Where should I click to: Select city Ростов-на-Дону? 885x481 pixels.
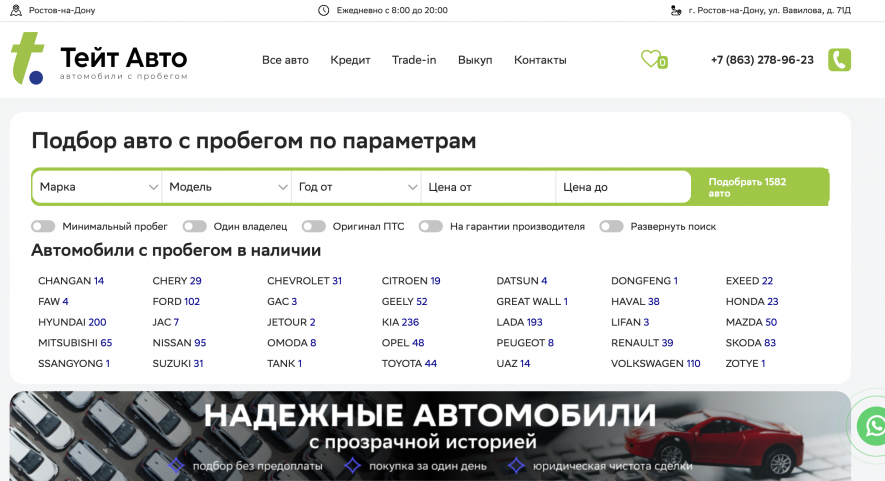click(62, 10)
